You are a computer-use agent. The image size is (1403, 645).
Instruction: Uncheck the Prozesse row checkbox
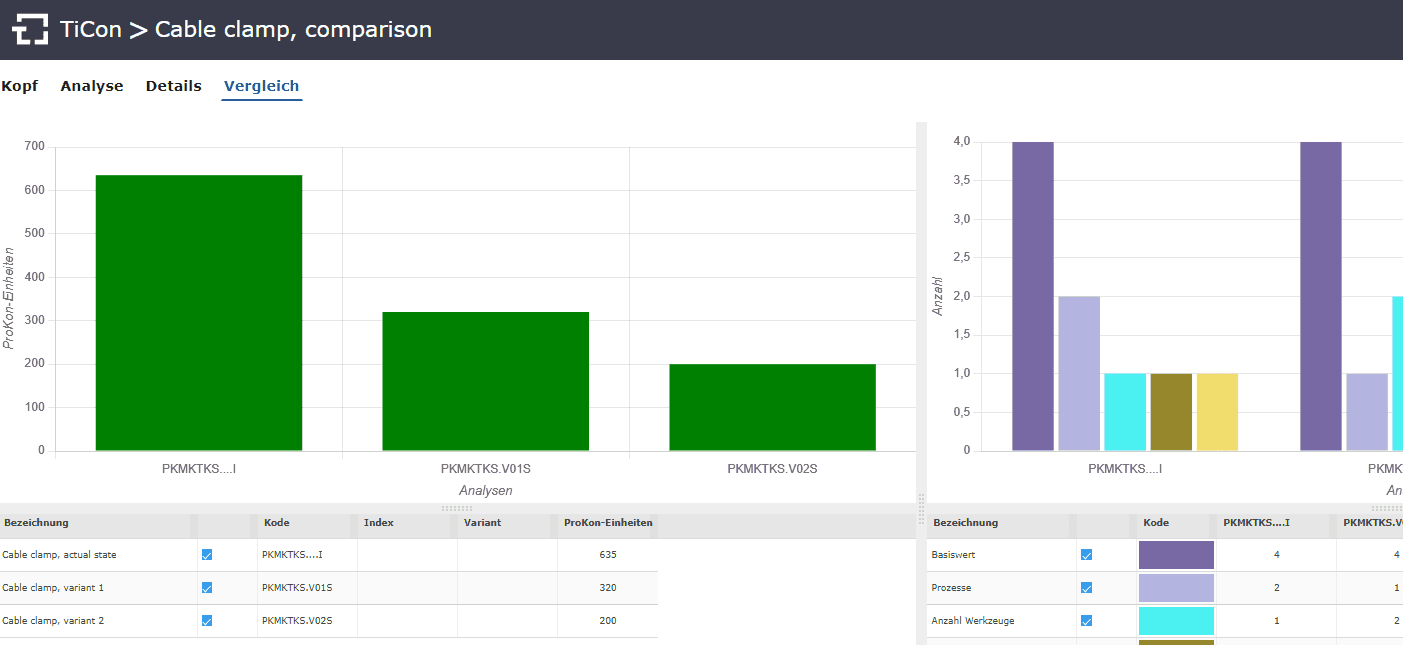tap(1086, 588)
